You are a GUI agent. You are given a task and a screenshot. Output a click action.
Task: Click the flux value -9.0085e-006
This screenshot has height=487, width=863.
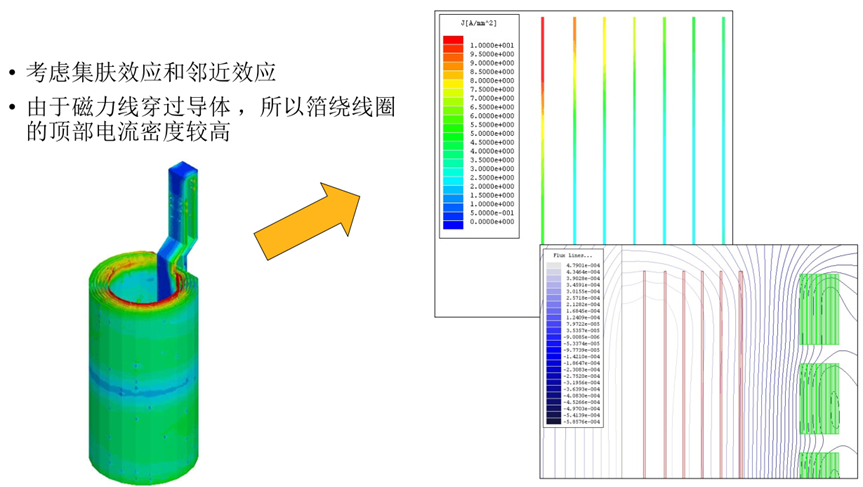pos(583,337)
